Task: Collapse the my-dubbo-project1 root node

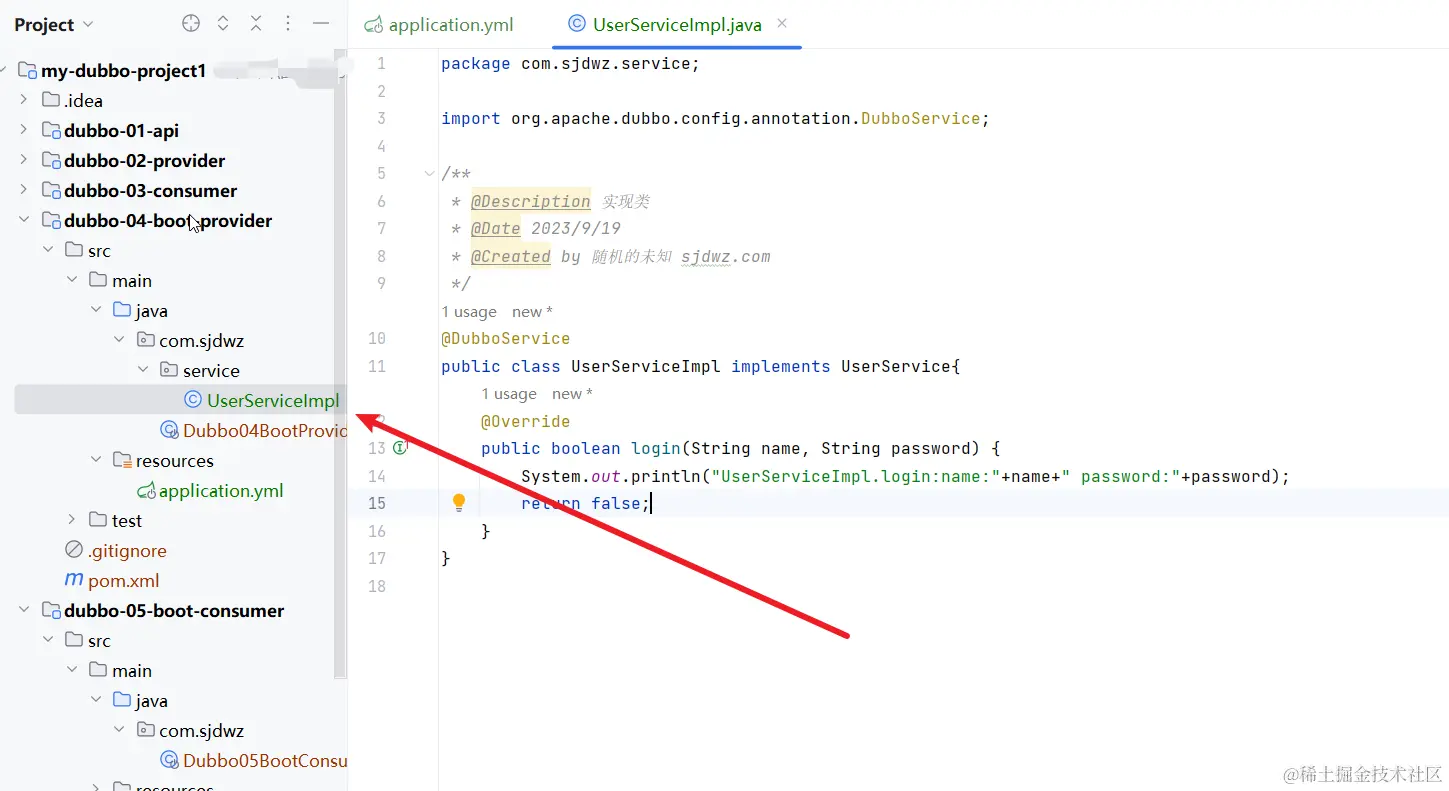Action: point(4,71)
